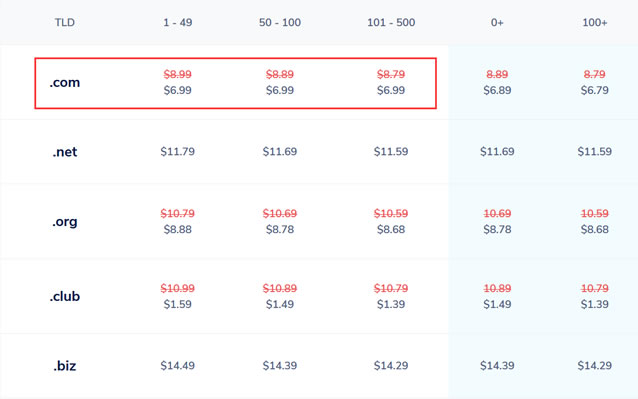Choose the .org TLD label

(65, 222)
